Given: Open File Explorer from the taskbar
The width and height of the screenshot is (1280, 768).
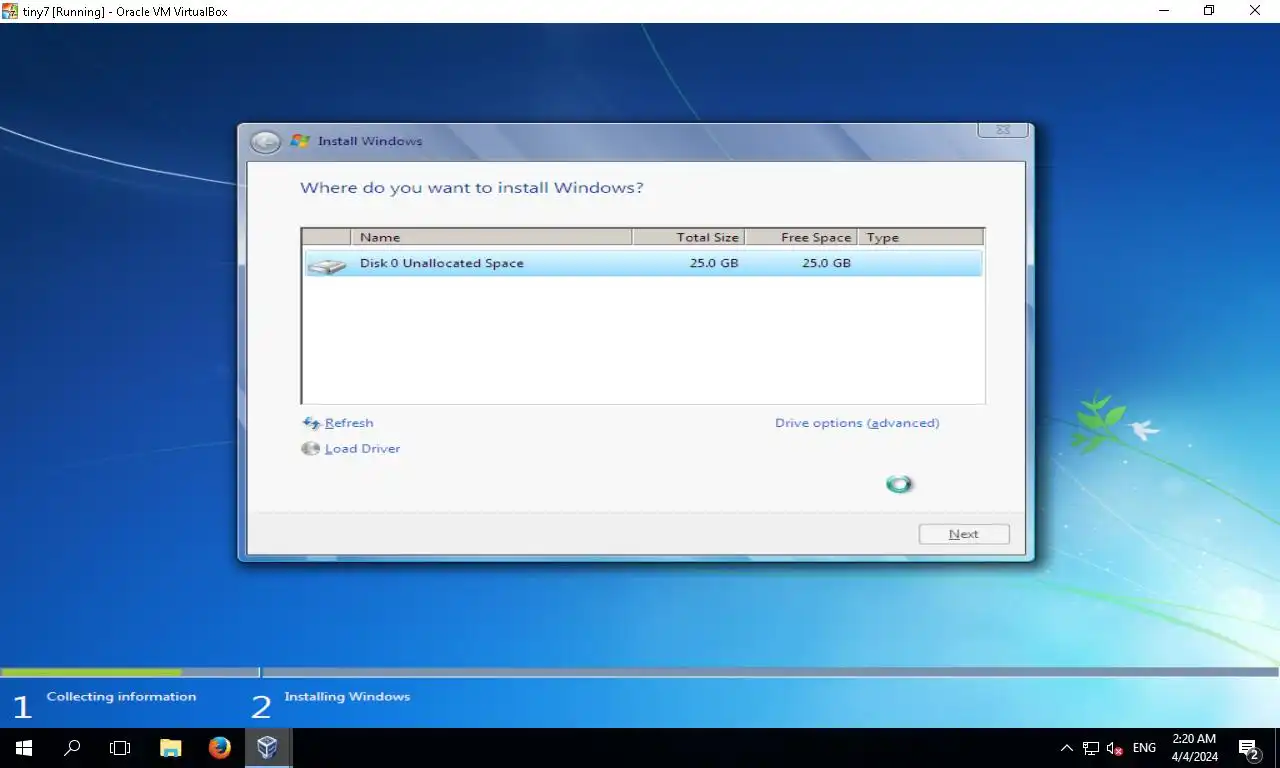Looking at the screenshot, I should (x=171, y=748).
